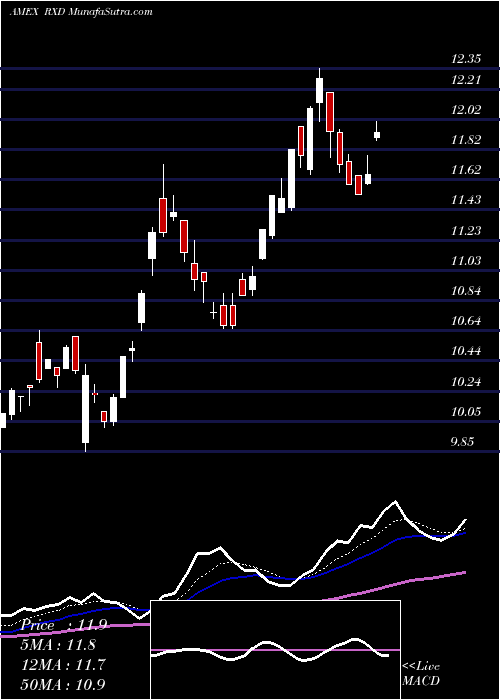This screenshot has height=700, width=500.
Task: Select the tall red candlestick below the peak
Action: point(330,112)
